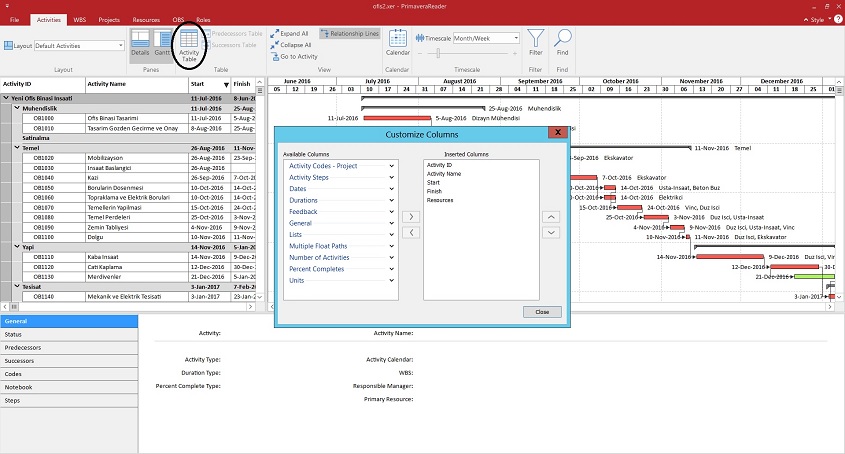Open the Timescale Month/Week dropdown
The height and width of the screenshot is (454, 845).
point(516,38)
